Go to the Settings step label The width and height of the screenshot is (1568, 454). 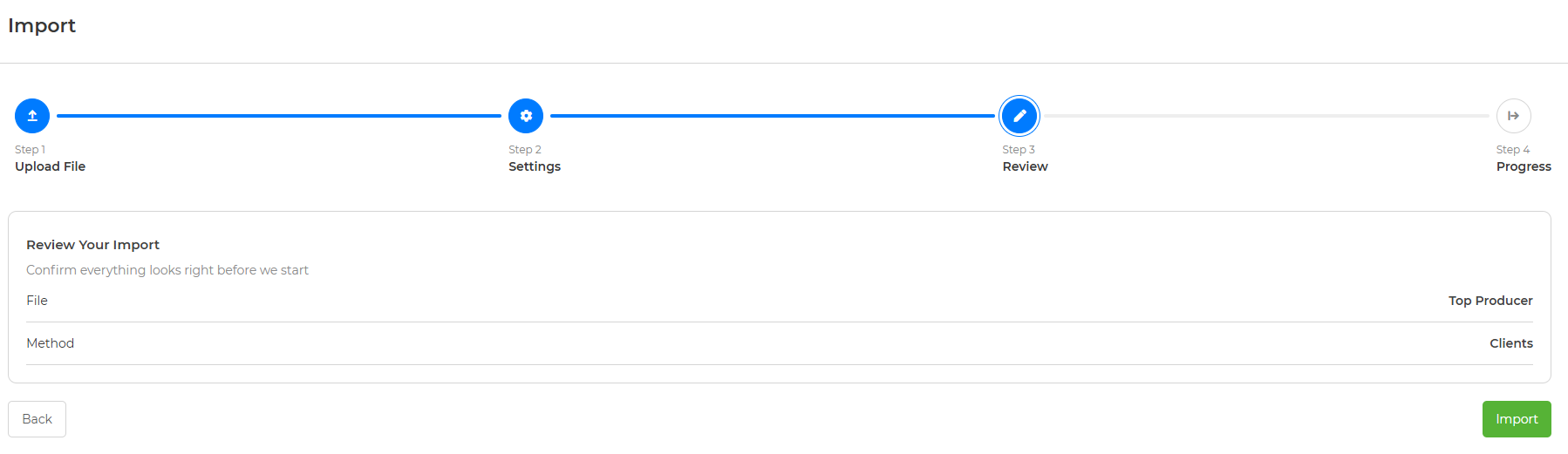pyautogui.click(x=535, y=166)
